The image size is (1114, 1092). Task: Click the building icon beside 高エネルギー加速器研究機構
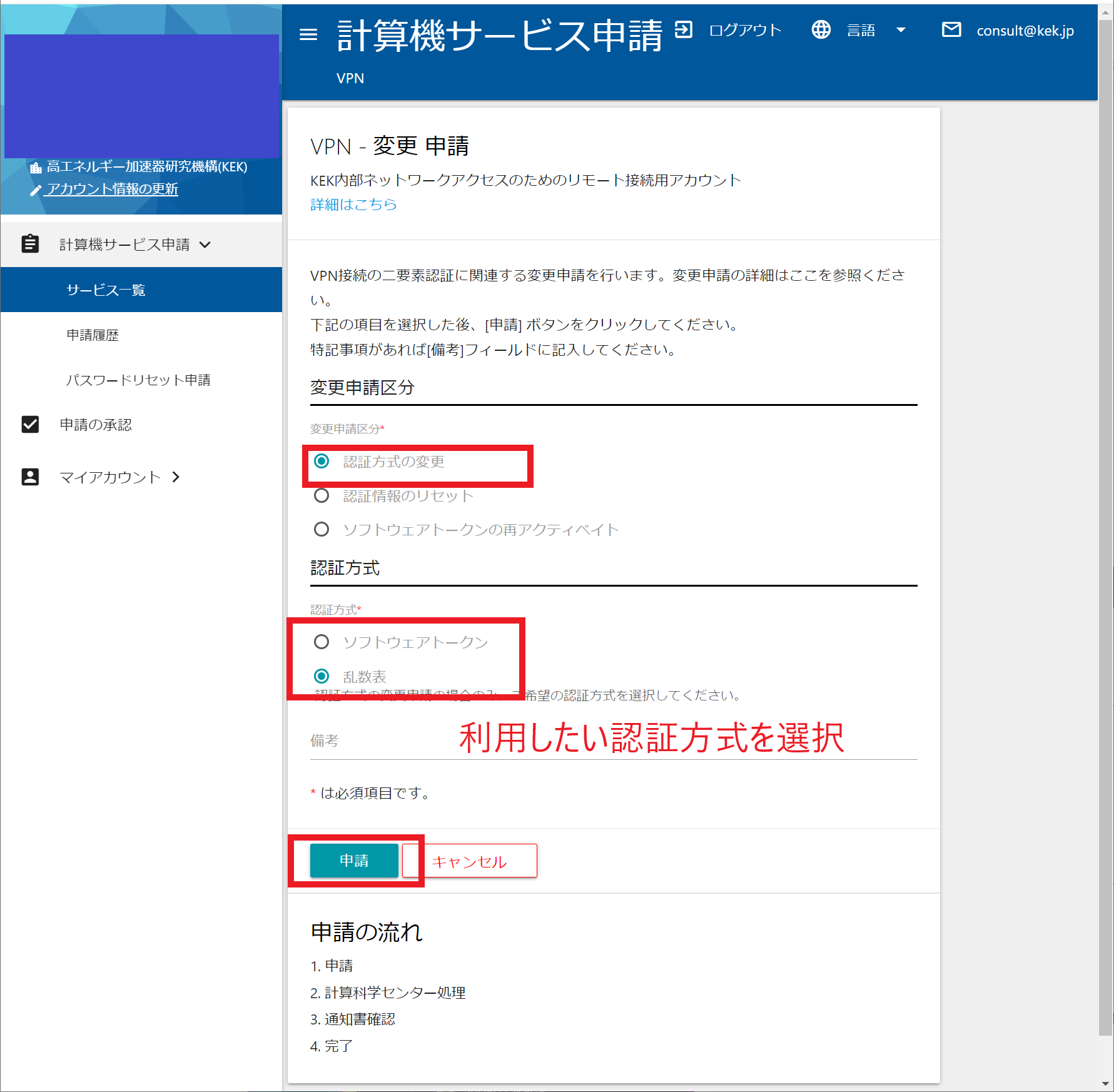36,167
